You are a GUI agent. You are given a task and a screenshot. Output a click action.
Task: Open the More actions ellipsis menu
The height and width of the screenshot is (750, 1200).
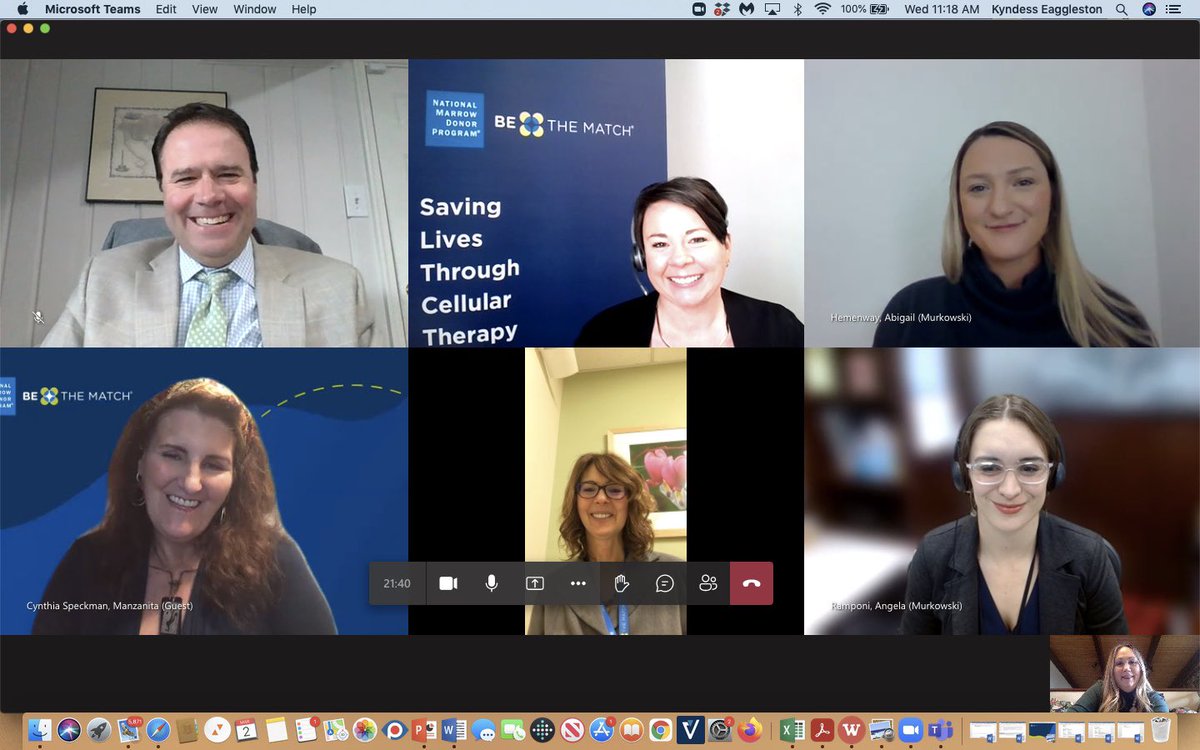point(578,583)
